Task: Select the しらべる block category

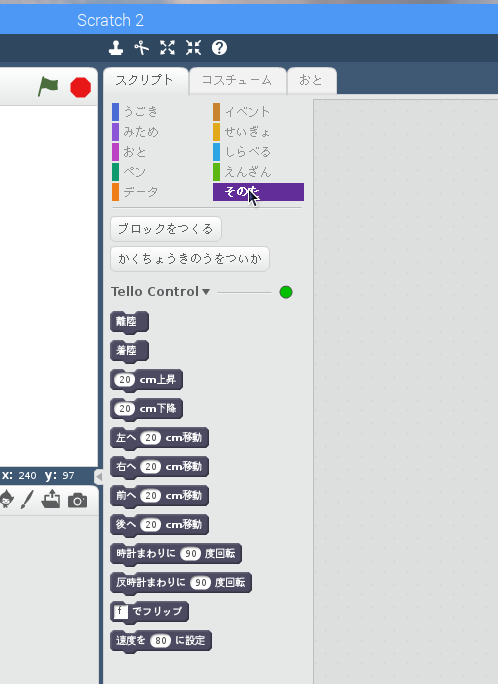Action: click(242, 152)
